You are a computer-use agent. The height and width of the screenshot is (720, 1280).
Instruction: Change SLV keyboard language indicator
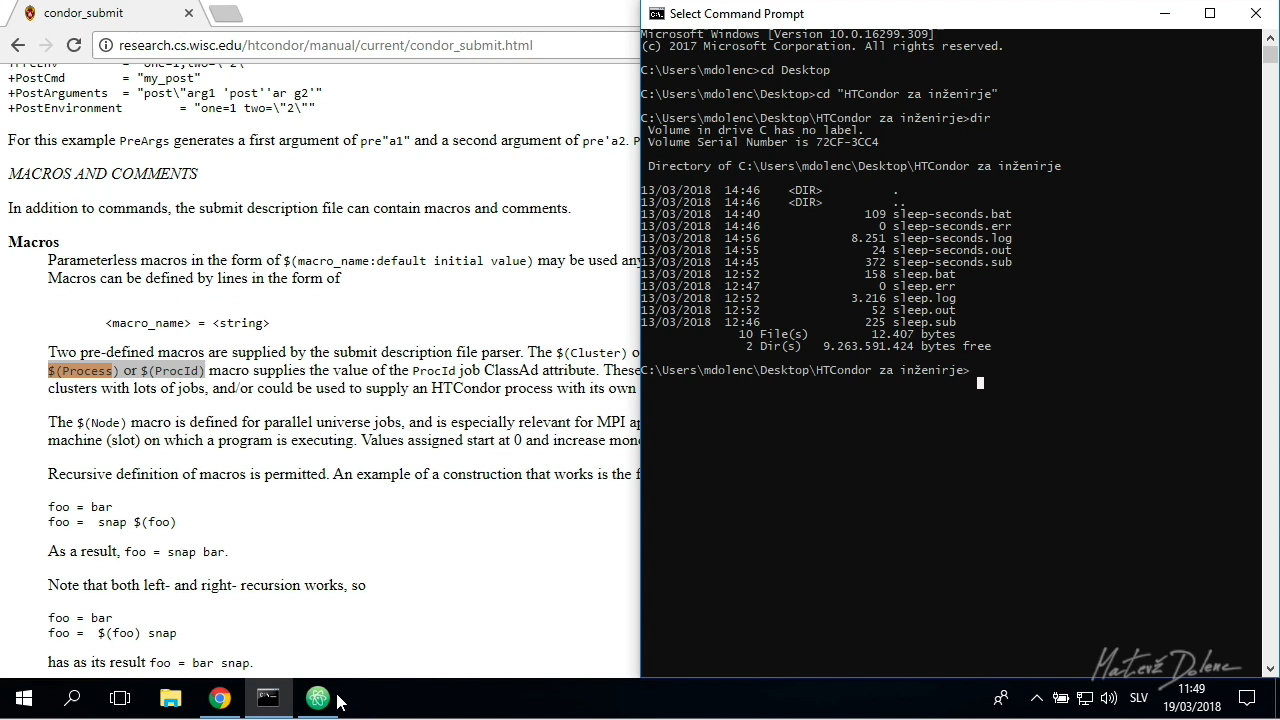pyautogui.click(x=1139, y=698)
